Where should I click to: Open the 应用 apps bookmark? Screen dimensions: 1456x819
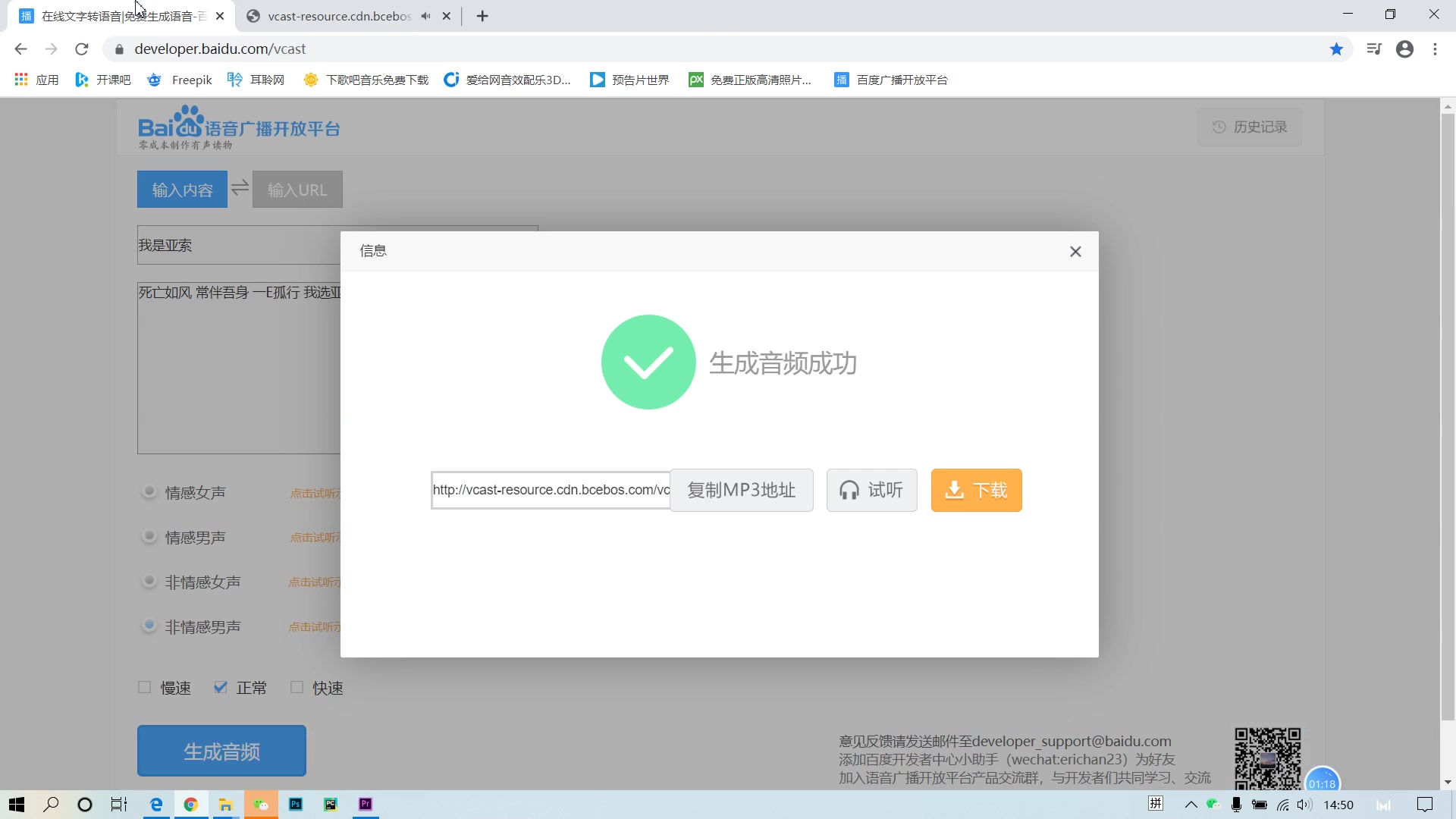36,80
